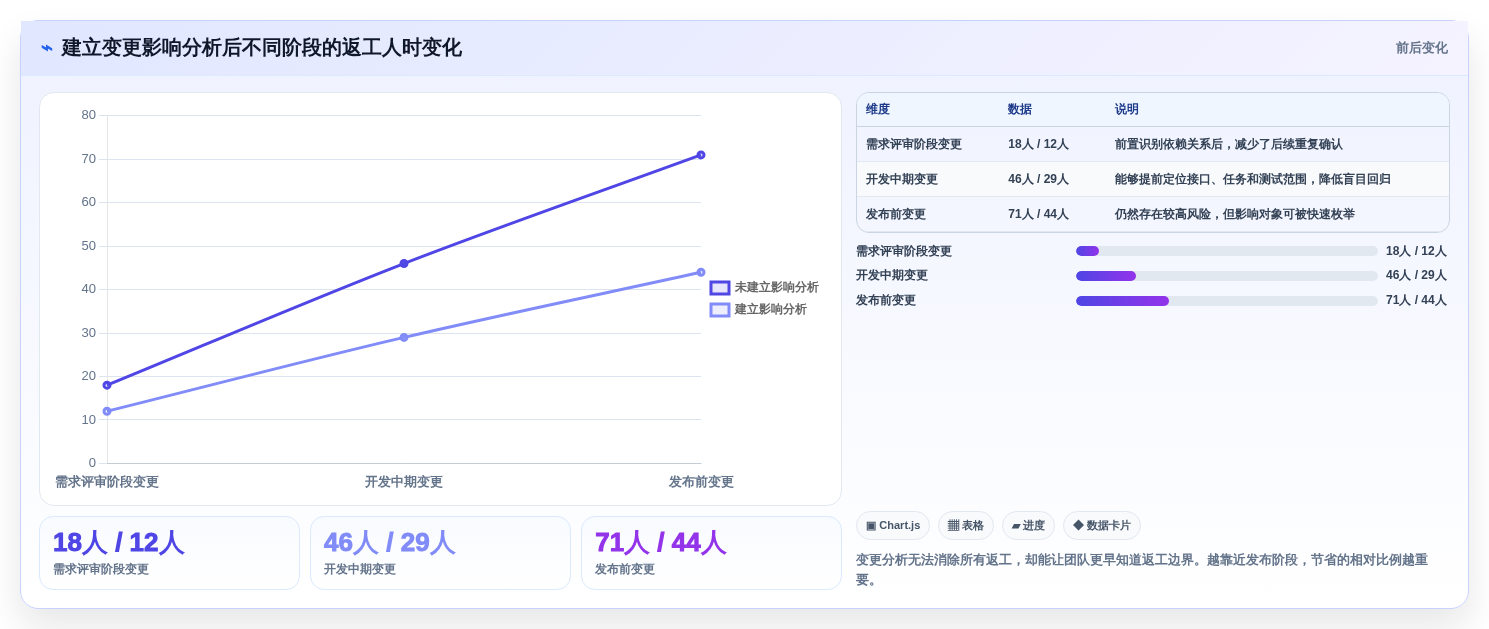Click the summary note starting 变更分析无法消除
The image size is (1489, 629).
point(1142,570)
